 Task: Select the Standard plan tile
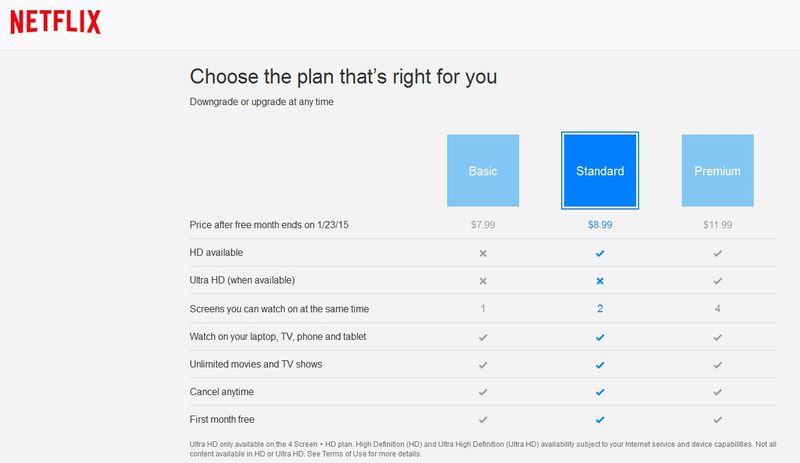pos(600,170)
